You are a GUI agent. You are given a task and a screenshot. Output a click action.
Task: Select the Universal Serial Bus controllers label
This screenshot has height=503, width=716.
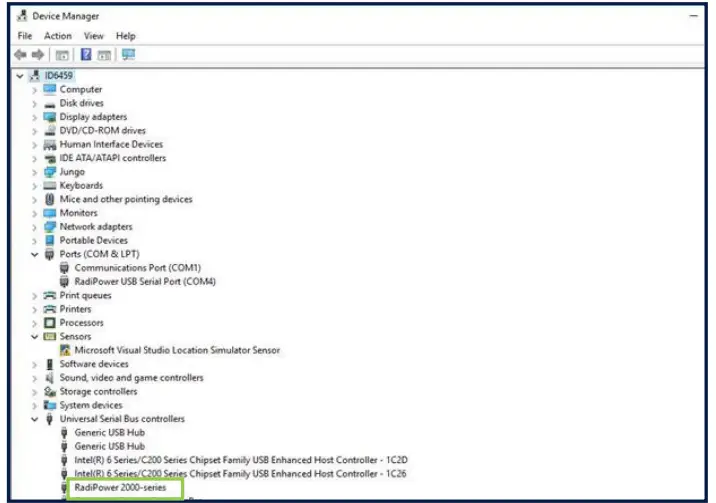(x=122, y=419)
